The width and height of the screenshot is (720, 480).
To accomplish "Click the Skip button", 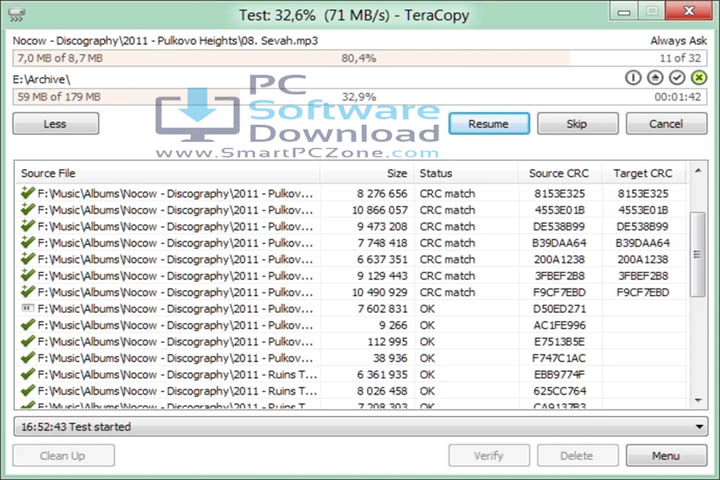I will click(x=578, y=124).
